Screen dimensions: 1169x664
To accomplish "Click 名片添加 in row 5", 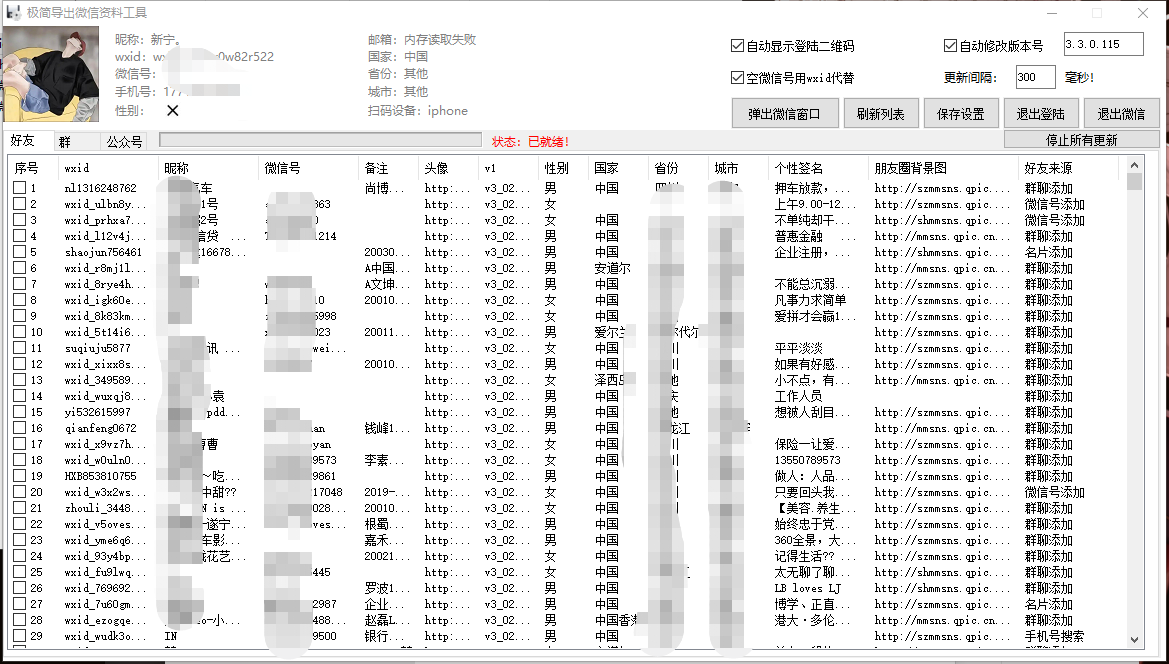I will pos(1048,252).
